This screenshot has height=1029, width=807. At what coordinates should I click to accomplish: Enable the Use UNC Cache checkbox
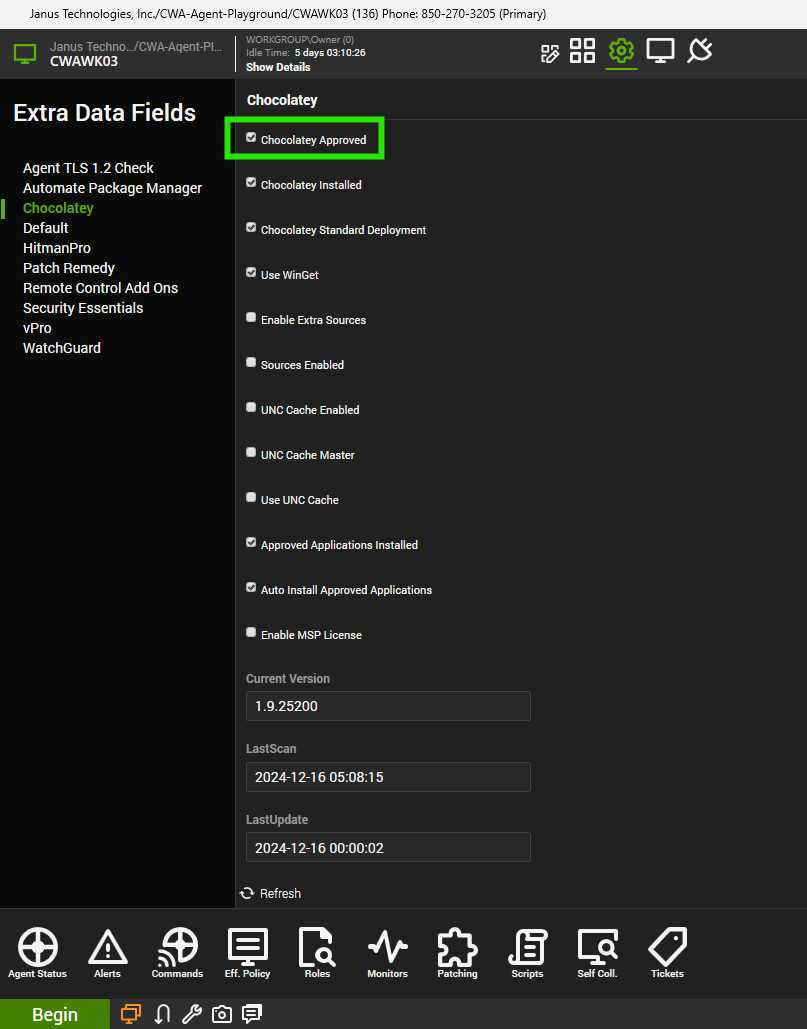coord(251,498)
